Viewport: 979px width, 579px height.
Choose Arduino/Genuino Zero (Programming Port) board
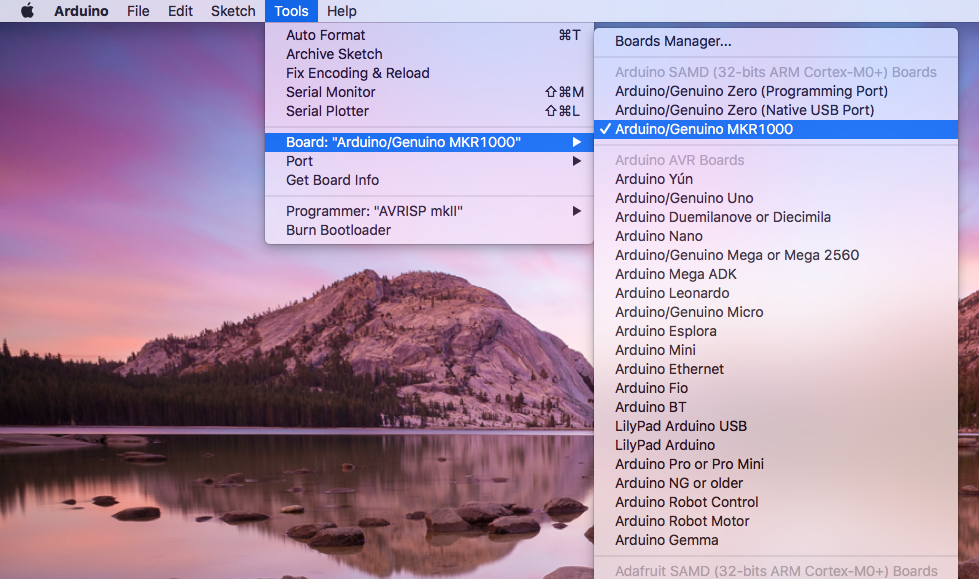click(751, 91)
